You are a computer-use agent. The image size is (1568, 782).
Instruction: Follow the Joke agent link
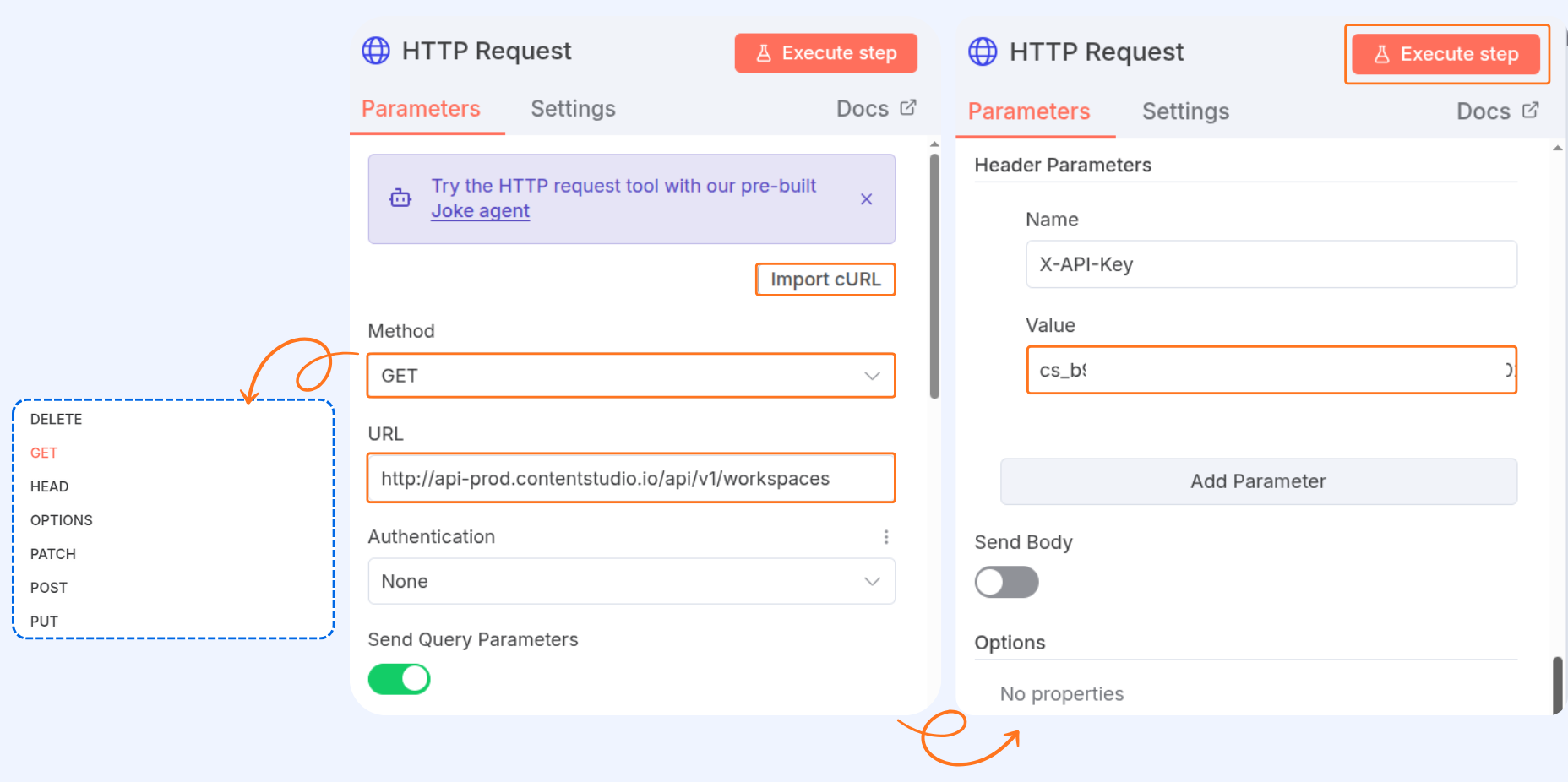(x=480, y=211)
